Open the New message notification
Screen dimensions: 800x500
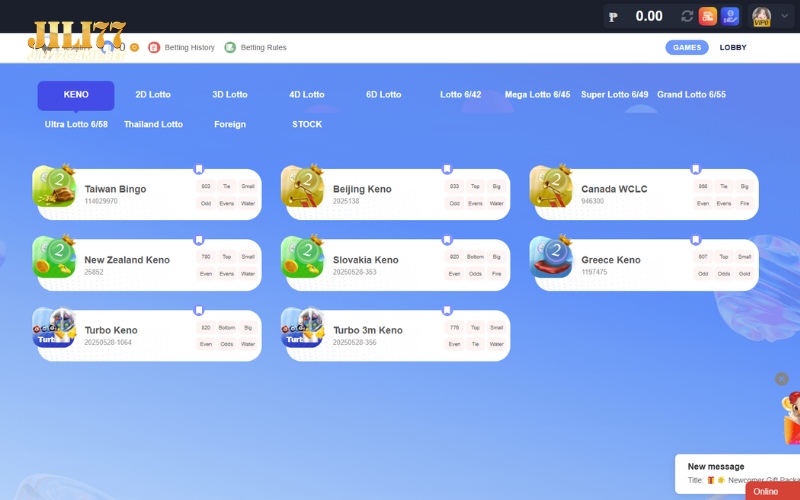click(x=737, y=473)
